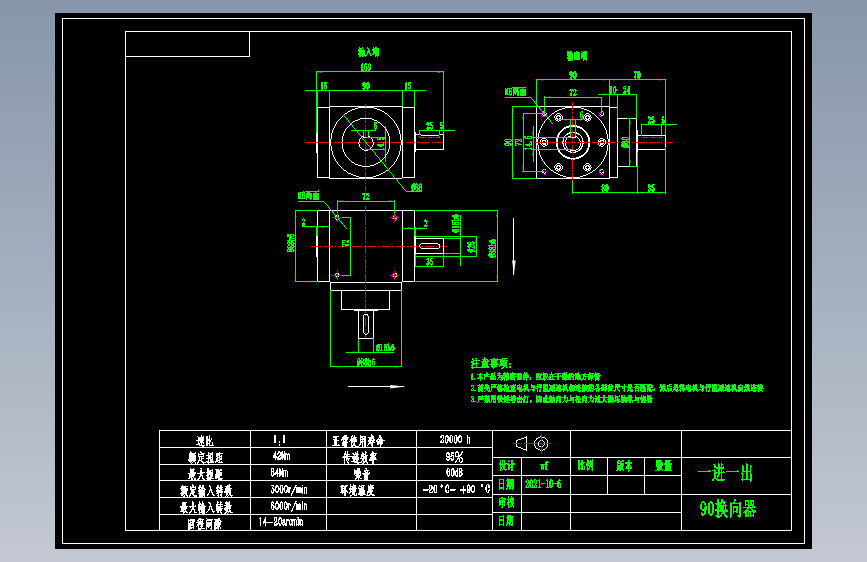Image resolution: width=867 pixels, height=562 pixels.
Task: Click the "环境温度" label cell
Action: (x=357, y=490)
